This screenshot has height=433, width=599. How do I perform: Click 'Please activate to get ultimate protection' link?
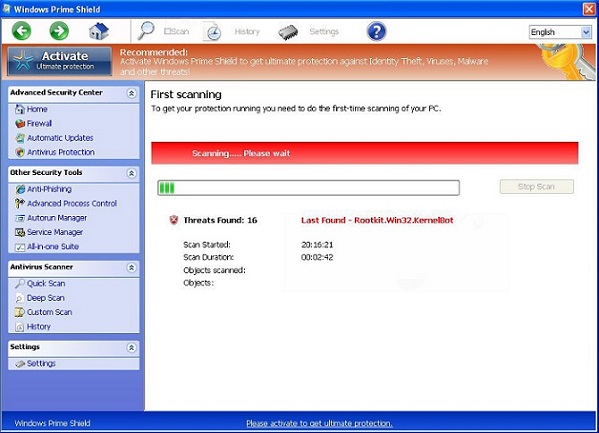click(319, 423)
